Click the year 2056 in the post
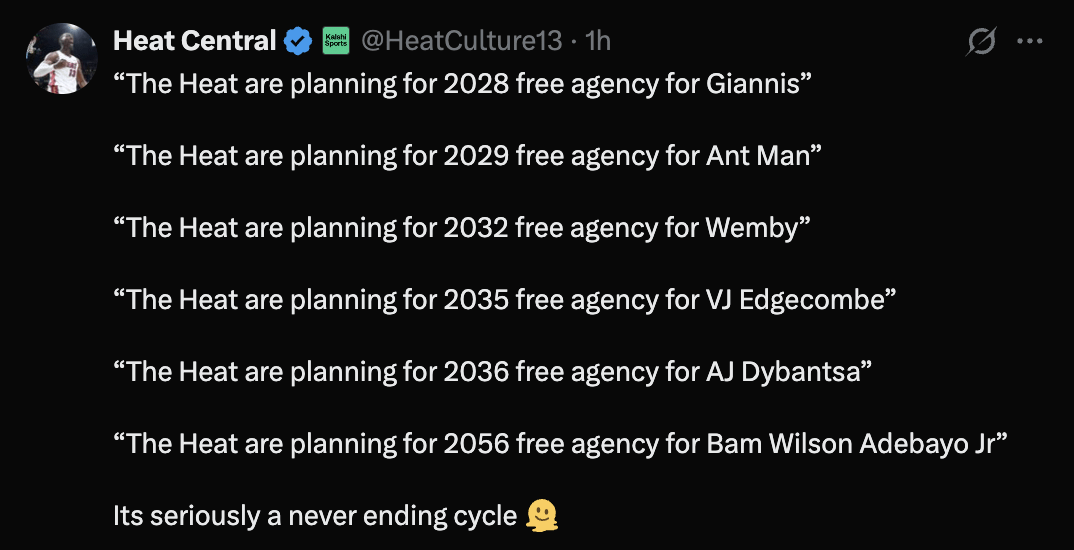The image size is (1074, 550). coord(475,444)
